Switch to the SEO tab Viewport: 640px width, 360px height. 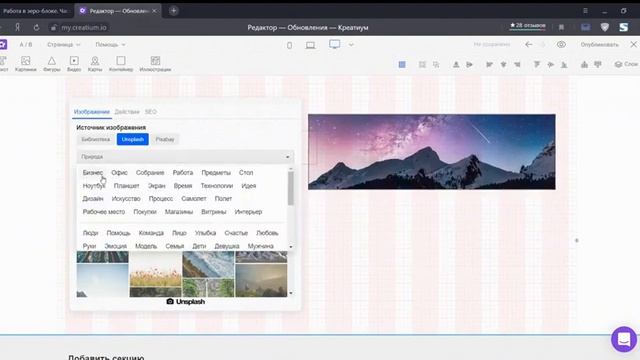pos(151,111)
